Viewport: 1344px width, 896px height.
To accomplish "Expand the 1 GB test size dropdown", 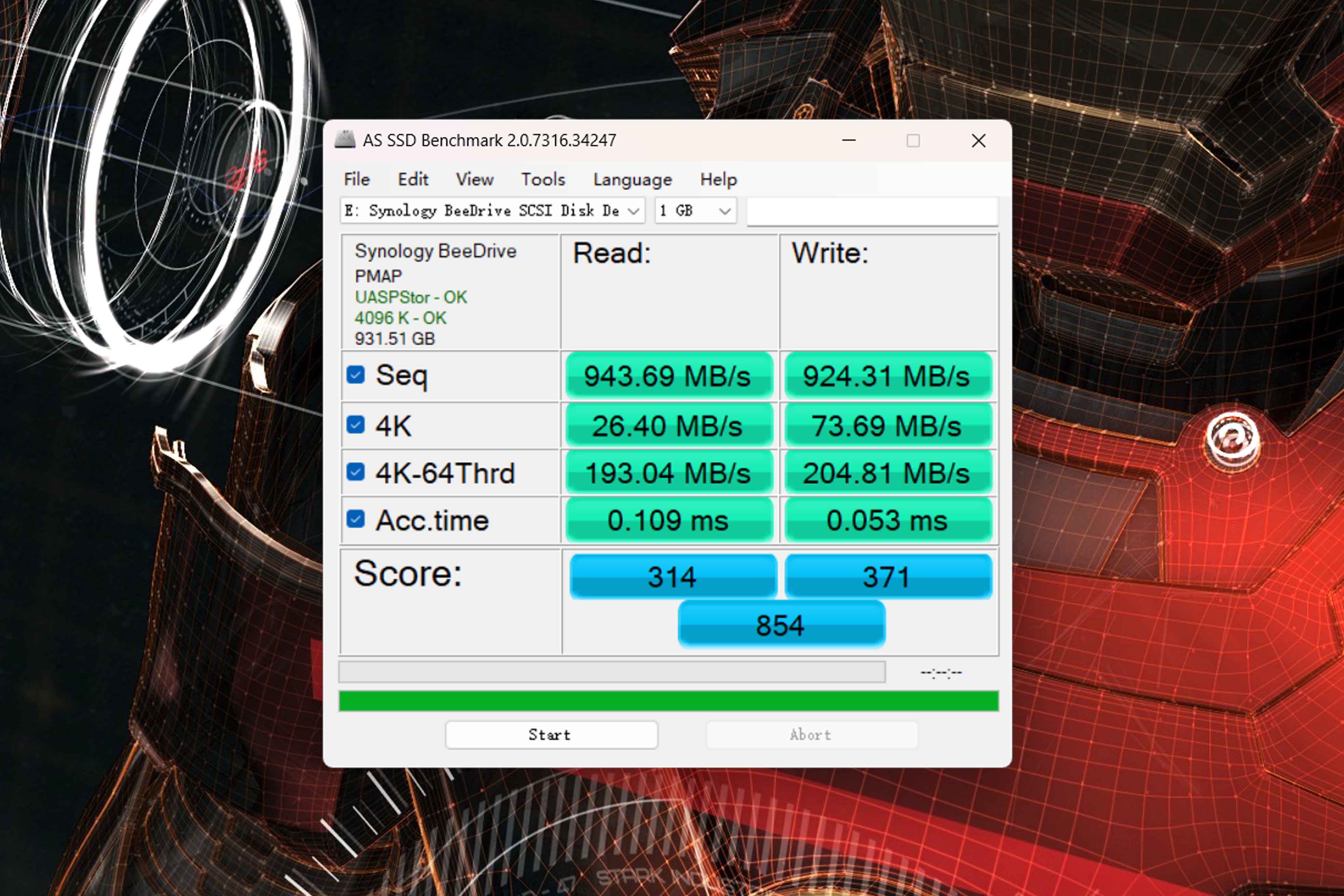I will (696, 211).
